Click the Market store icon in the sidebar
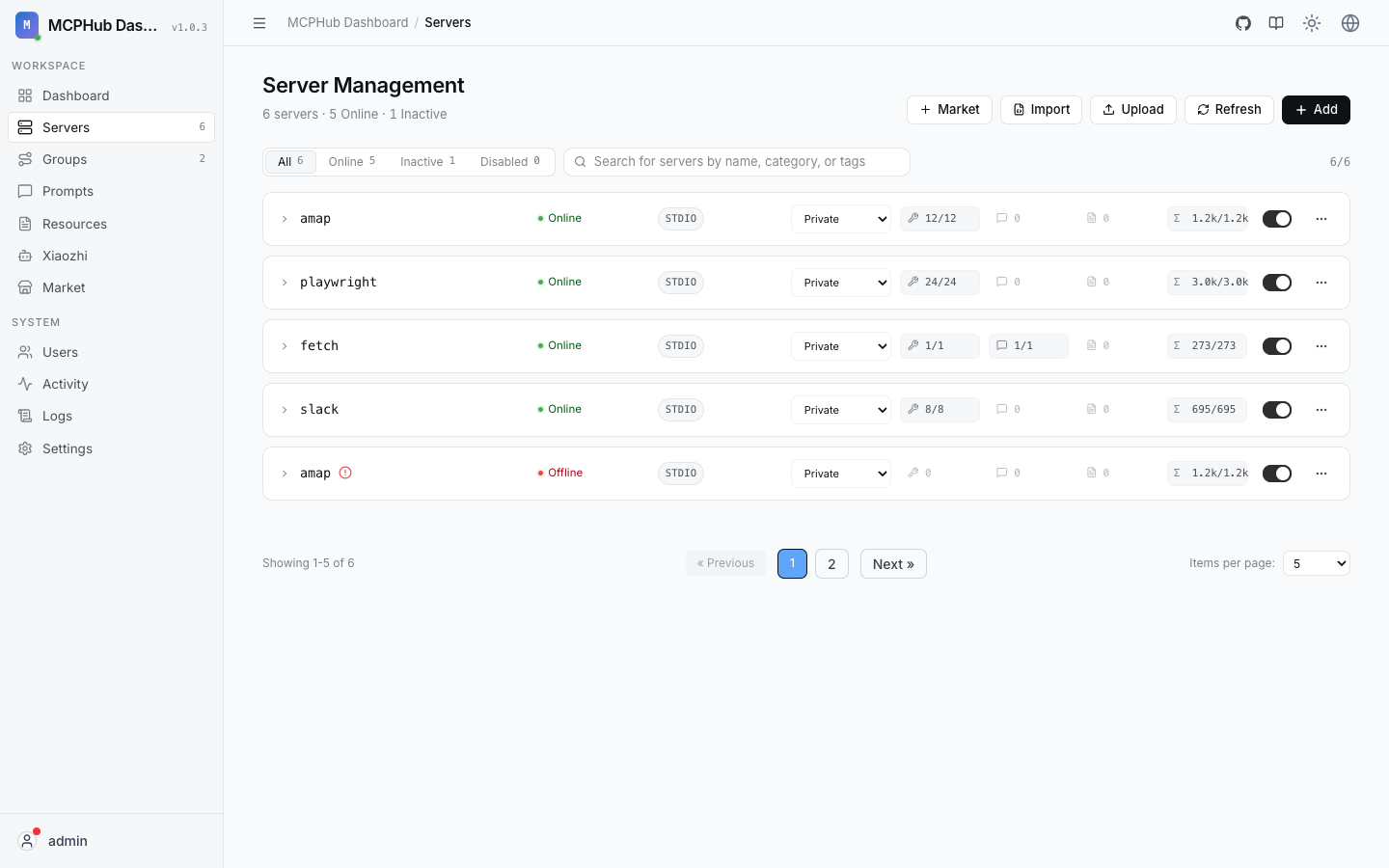The width and height of the screenshot is (1389, 868). (x=25, y=287)
